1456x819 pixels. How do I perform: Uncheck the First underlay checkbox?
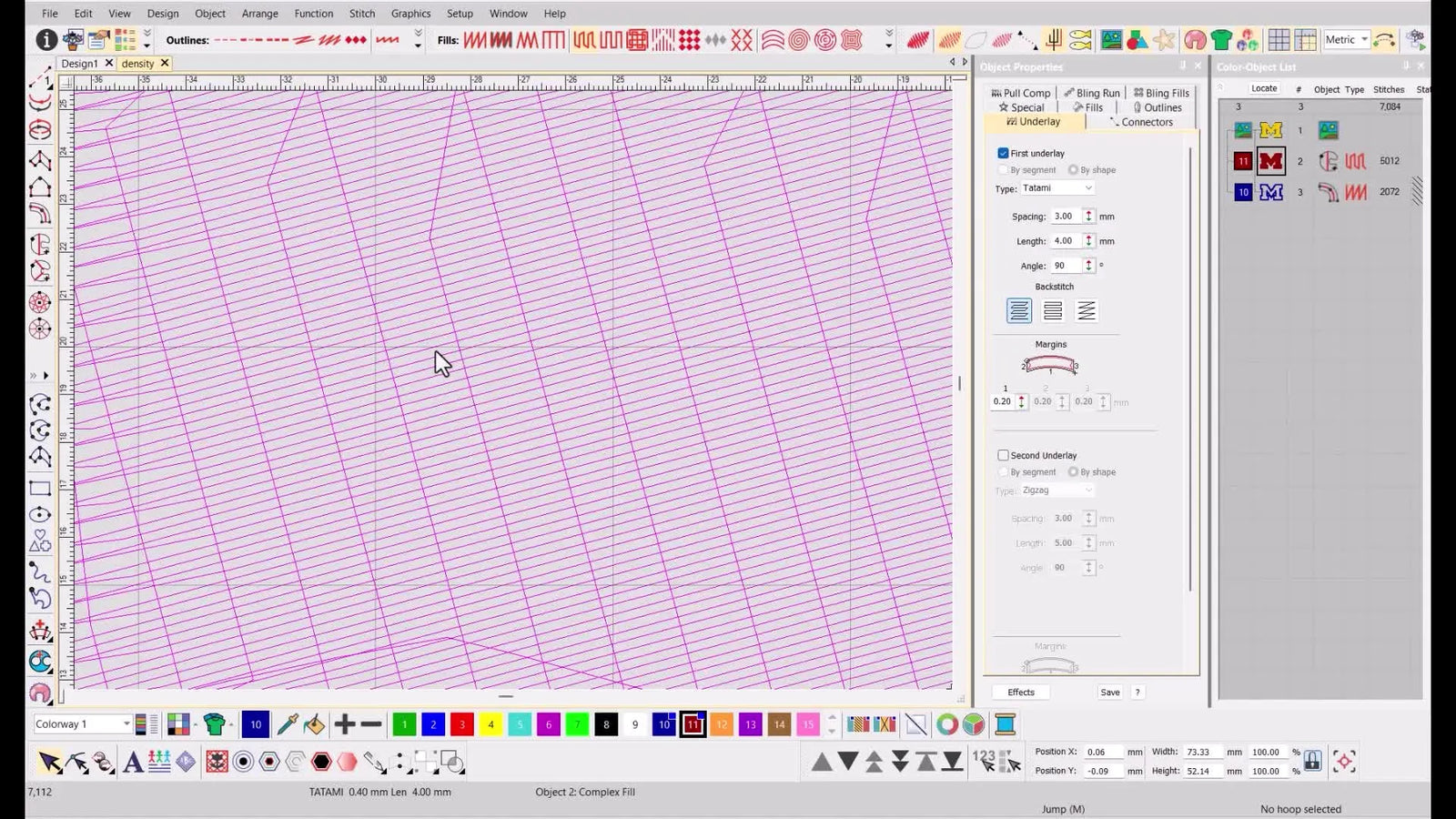pyautogui.click(x=1003, y=153)
